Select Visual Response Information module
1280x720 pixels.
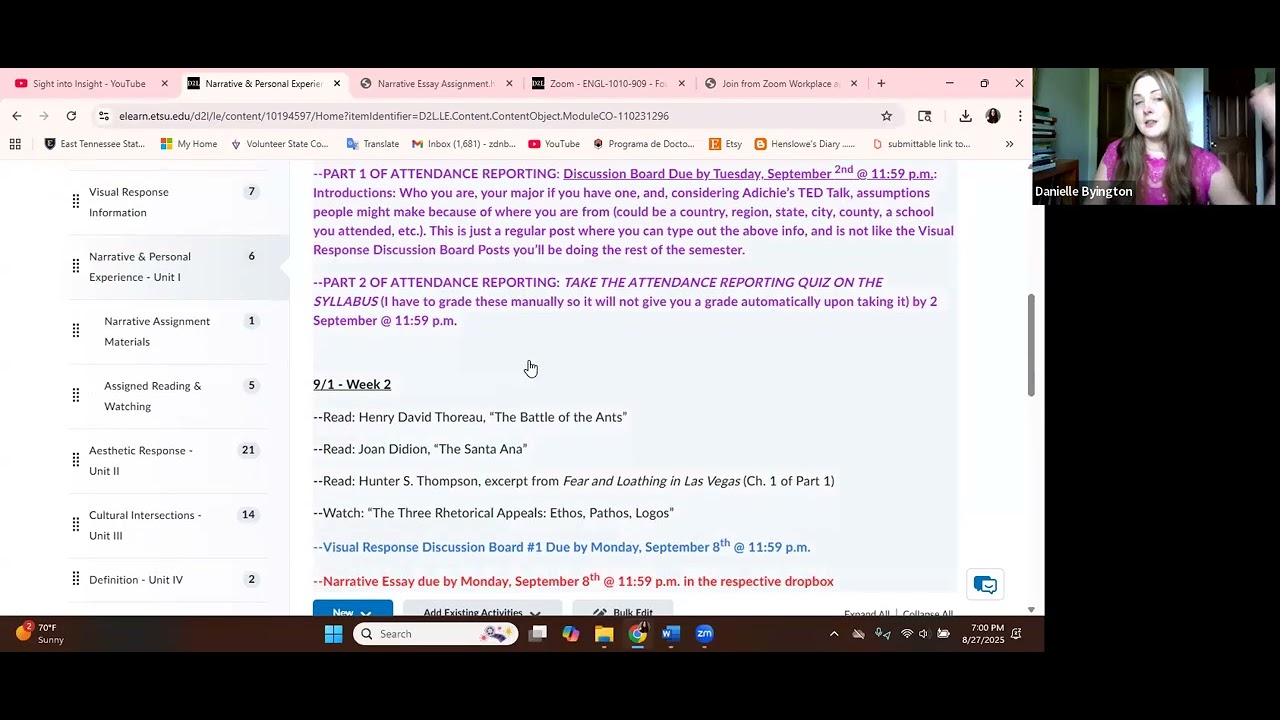coord(128,202)
